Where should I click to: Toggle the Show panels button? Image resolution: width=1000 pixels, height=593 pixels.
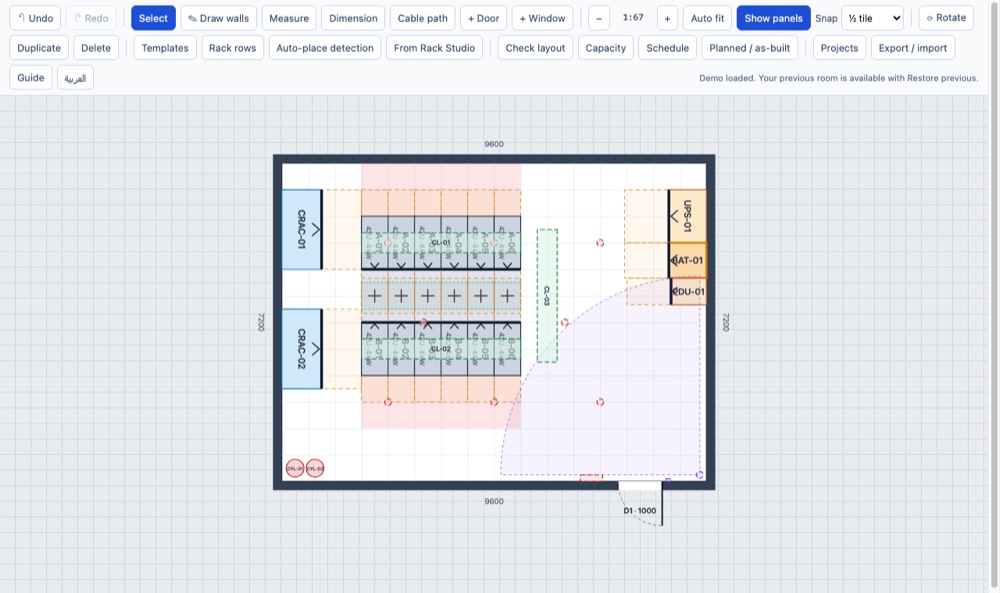774,18
